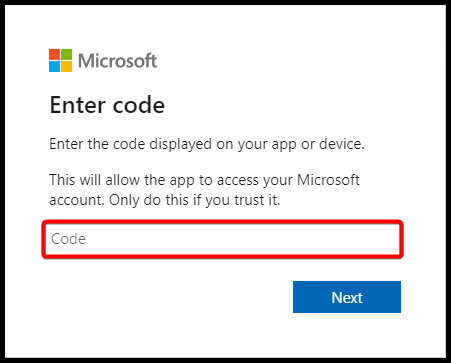
Task: Click the 'This will allow the app' sentence
Action: pyautogui.click(x=122, y=180)
